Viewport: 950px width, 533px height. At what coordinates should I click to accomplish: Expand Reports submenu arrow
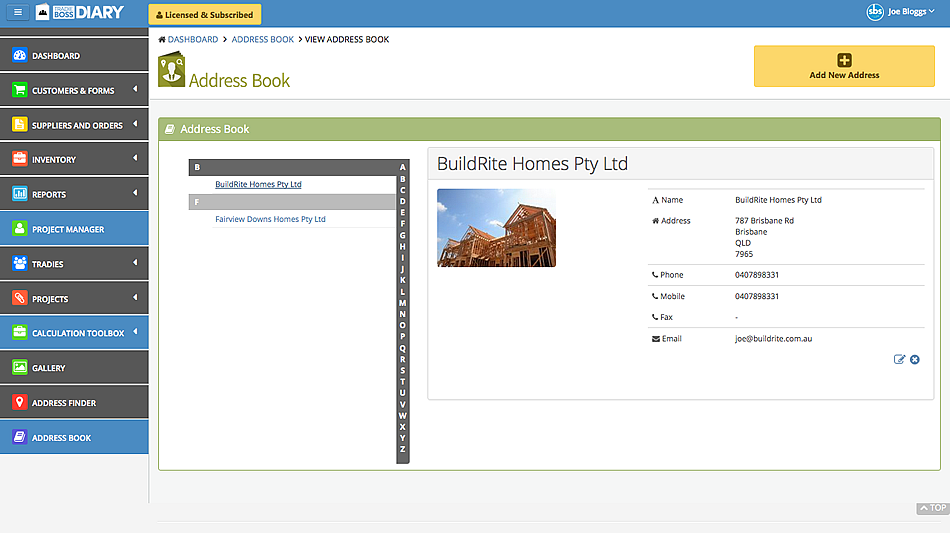(135, 193)
